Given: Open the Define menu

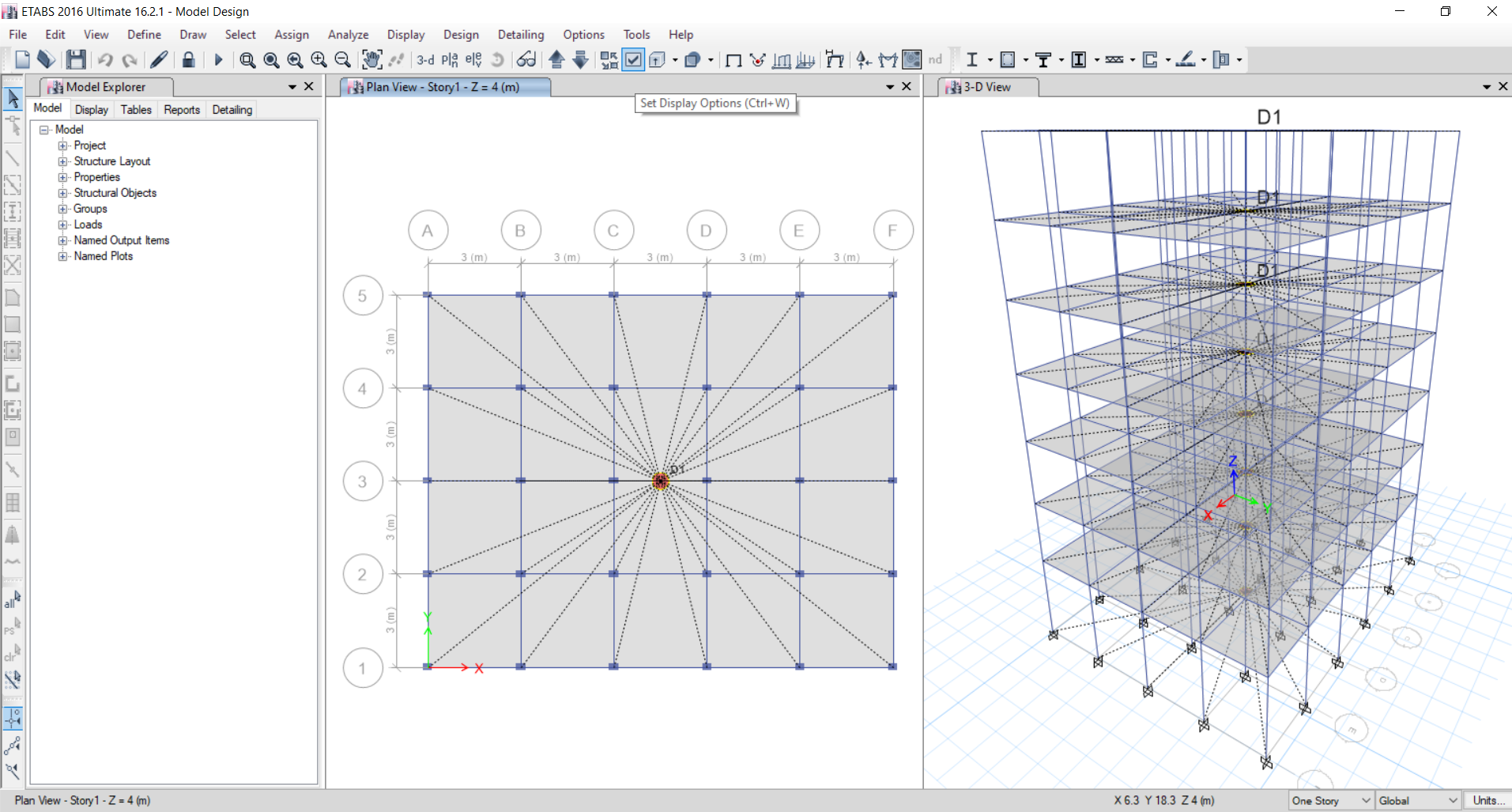Looking at the screenshot, I should 144,34.
